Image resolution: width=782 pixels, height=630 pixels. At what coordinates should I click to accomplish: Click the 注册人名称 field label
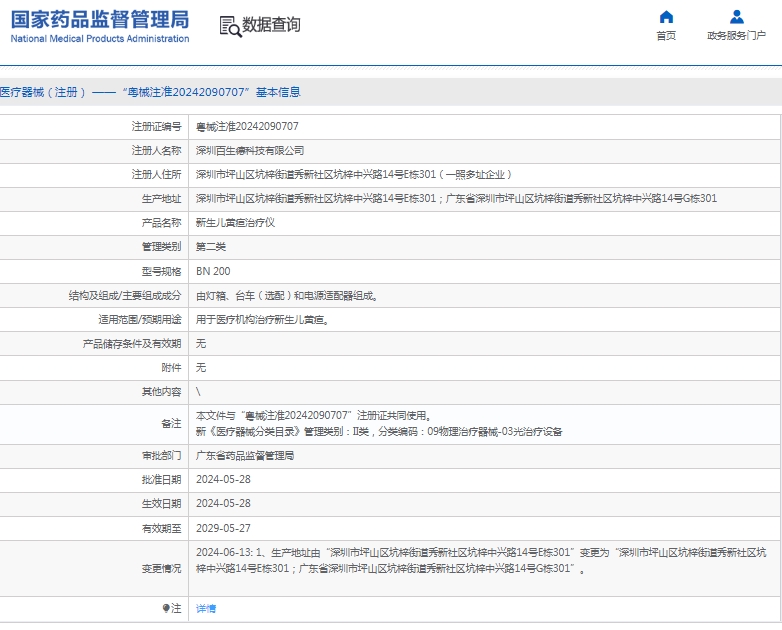pos(157,151)
